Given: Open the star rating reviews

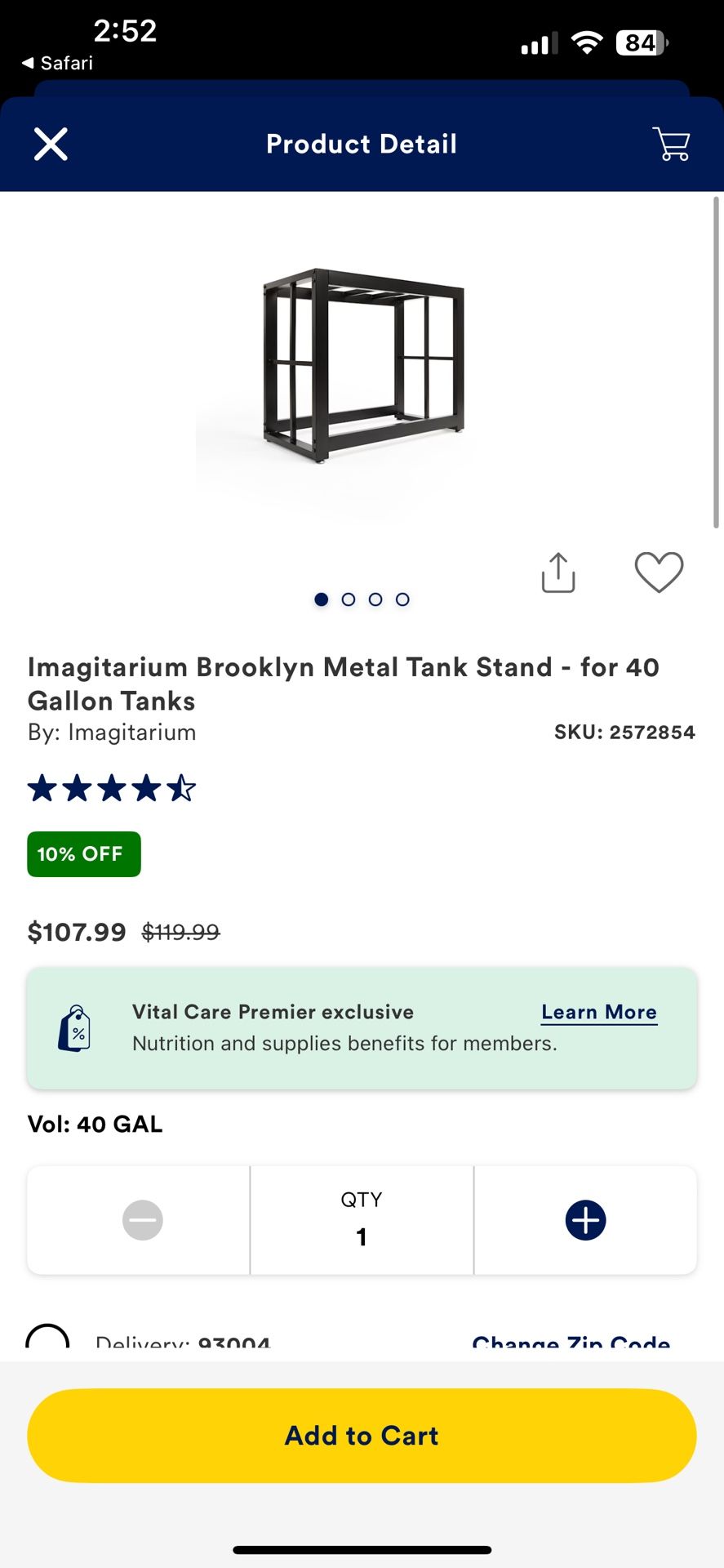Looking at the screenshot, I should pos(112,789).
